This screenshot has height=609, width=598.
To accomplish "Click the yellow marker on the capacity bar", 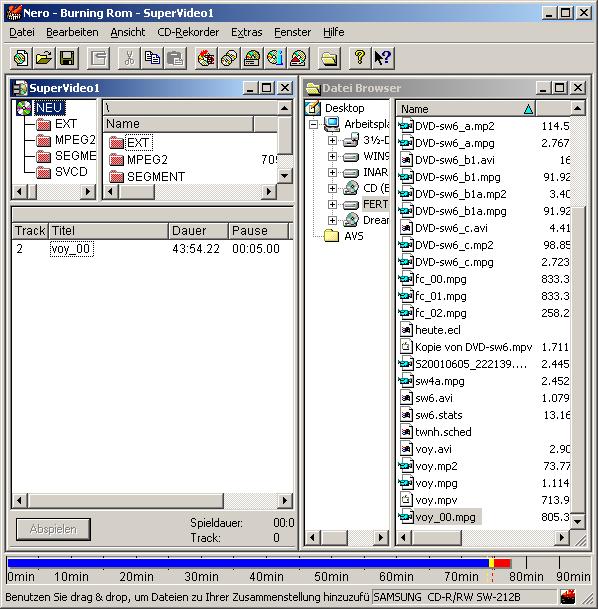I will click(491, 563).
